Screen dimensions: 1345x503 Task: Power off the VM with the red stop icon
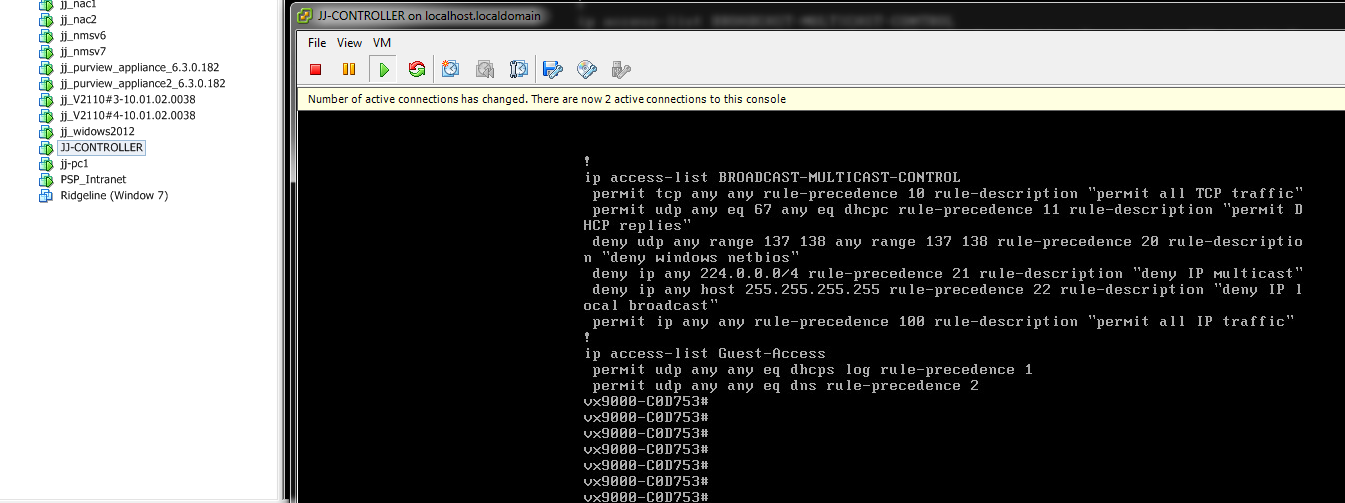pos(316,69)
